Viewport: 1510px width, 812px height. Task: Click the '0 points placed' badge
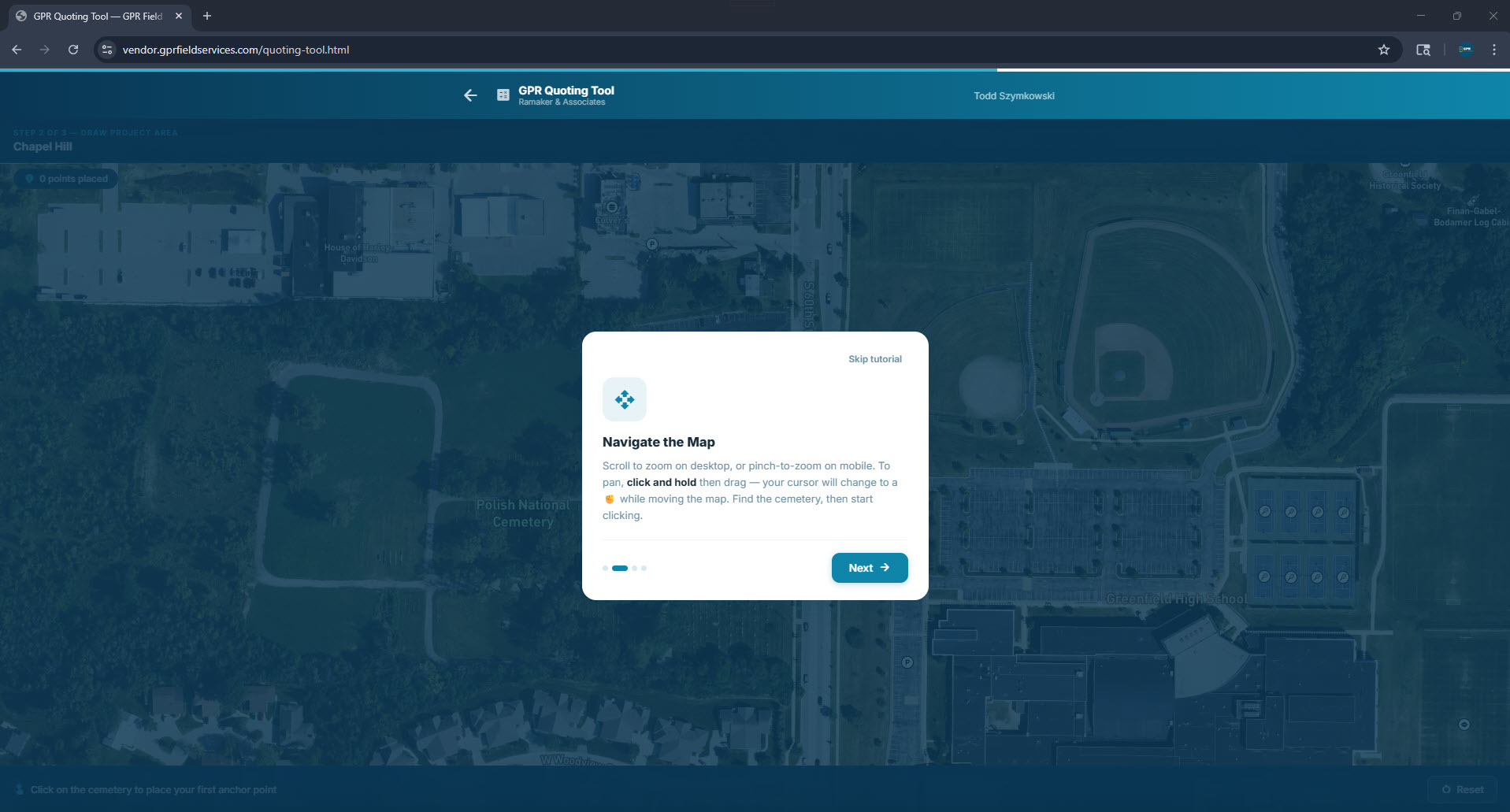pos(67,179)
